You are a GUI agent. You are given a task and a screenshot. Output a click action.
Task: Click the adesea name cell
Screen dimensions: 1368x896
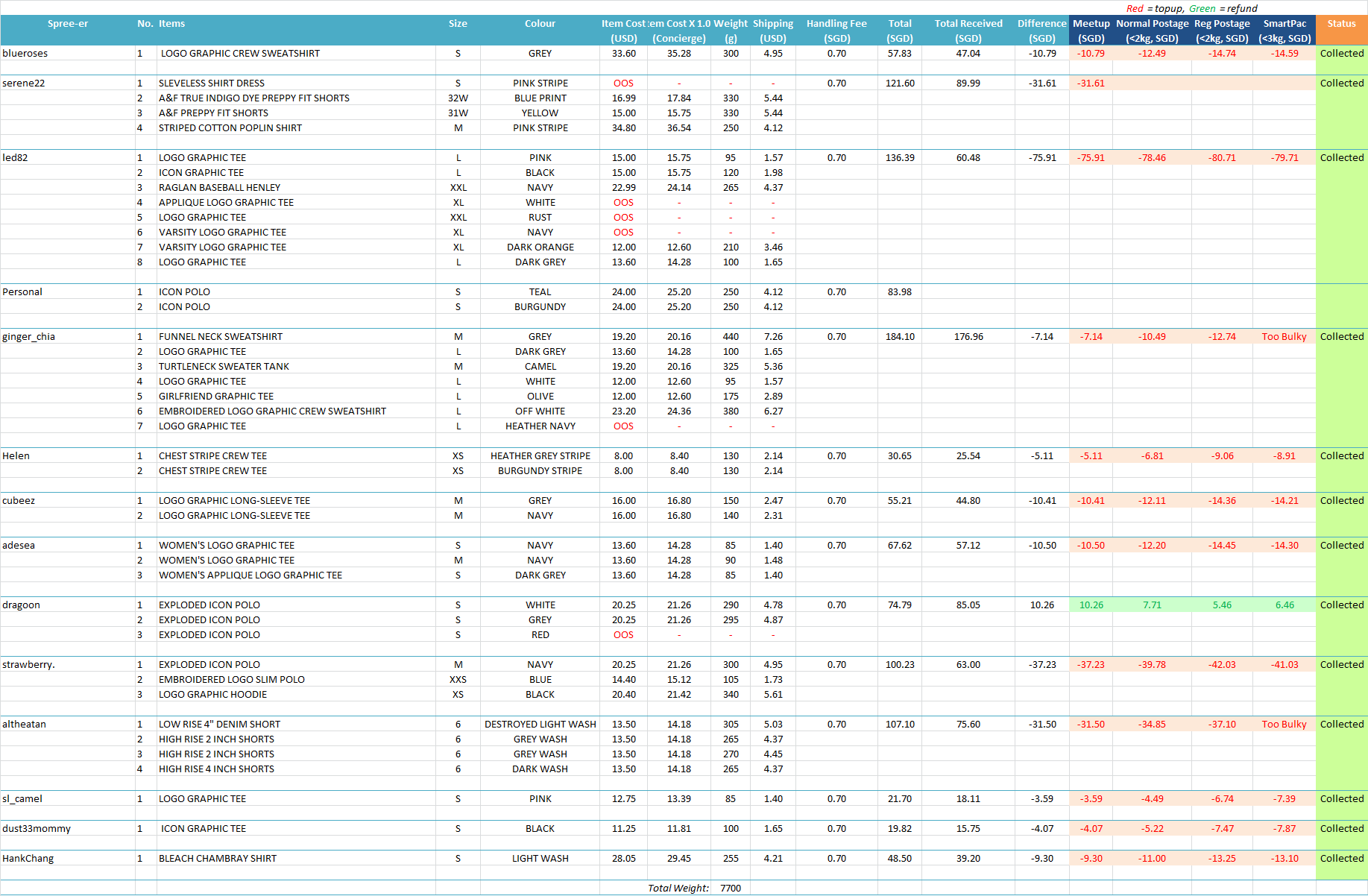pos(67,545)
